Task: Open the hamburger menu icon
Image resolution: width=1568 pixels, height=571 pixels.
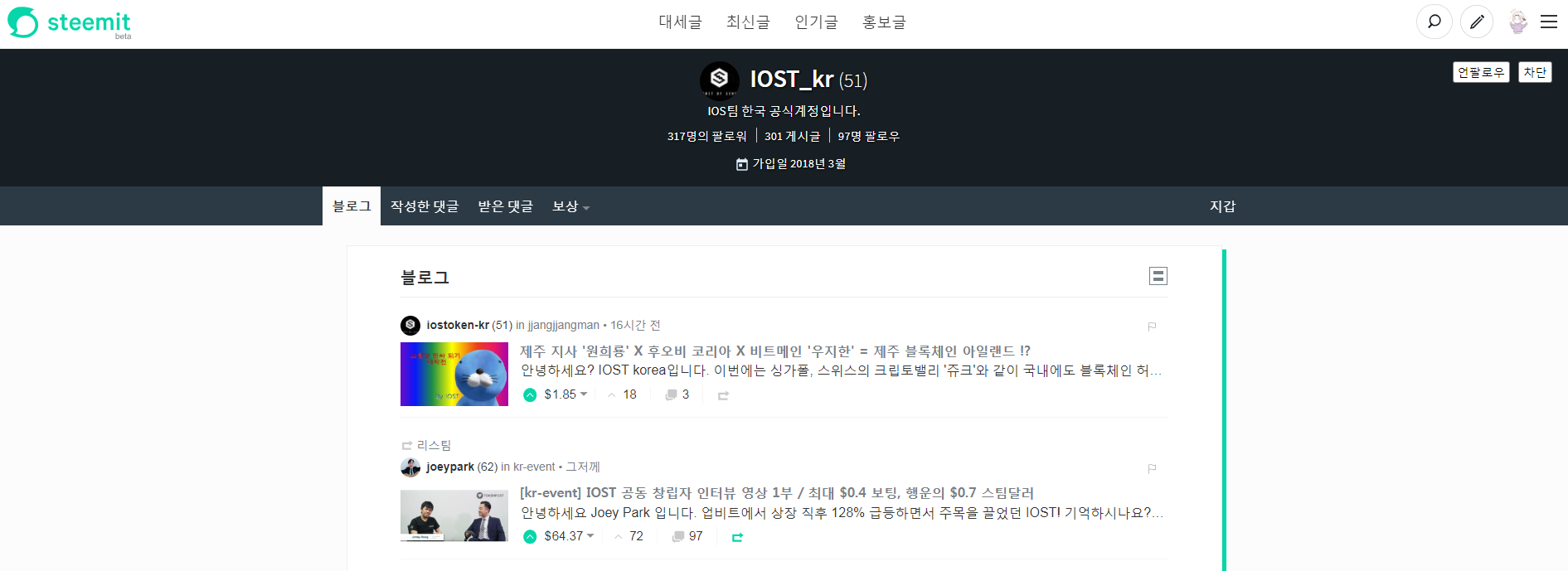Action: point(1549,22)
